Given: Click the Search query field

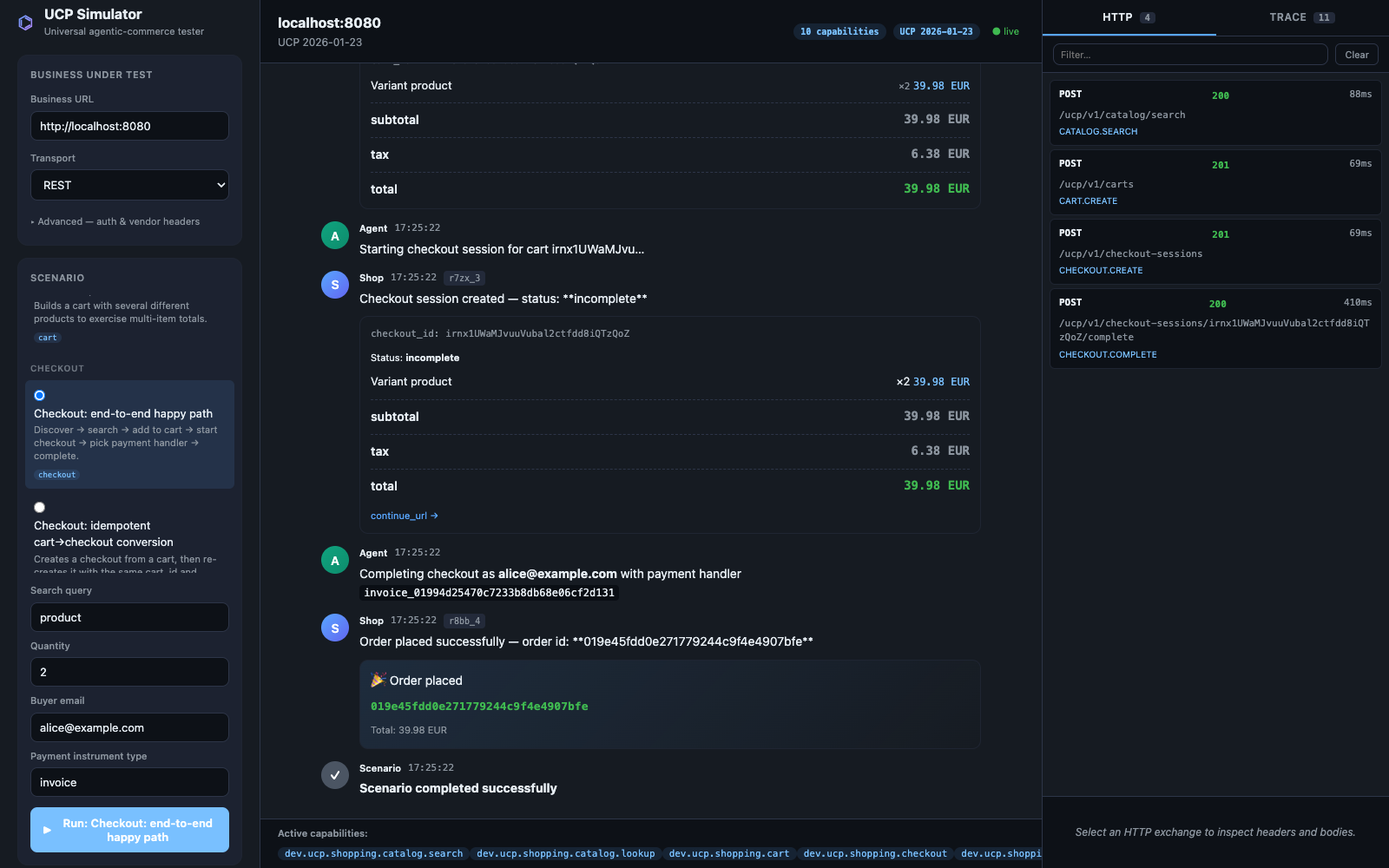Looking at the screenshot, I should [x=129, y=617].
